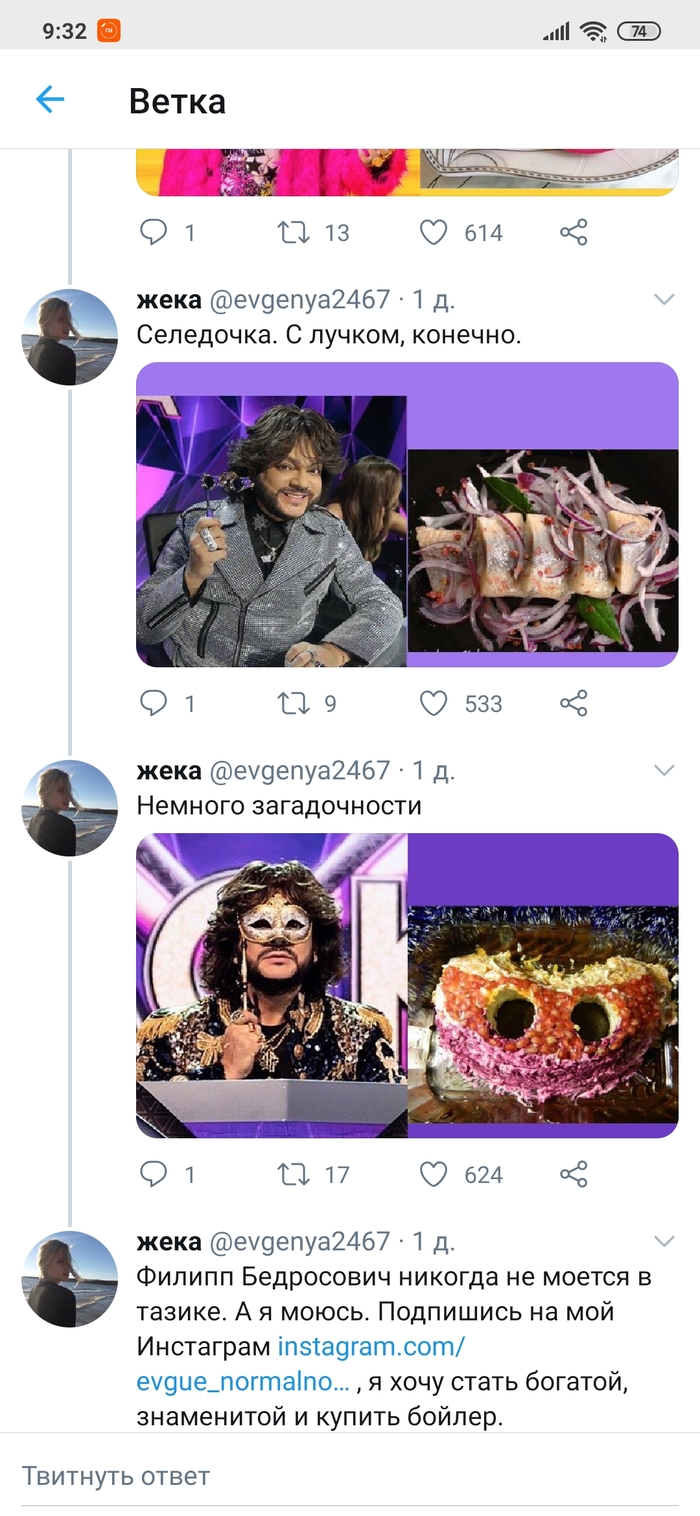The width and height of the screenshot is (700, 1516).
Task: Expand menu chevron on Немного загадочности tweet
Action: coord(664,770)
